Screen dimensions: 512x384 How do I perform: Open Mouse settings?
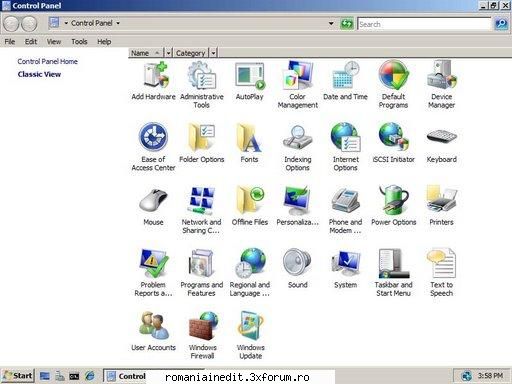pos(153,207)
